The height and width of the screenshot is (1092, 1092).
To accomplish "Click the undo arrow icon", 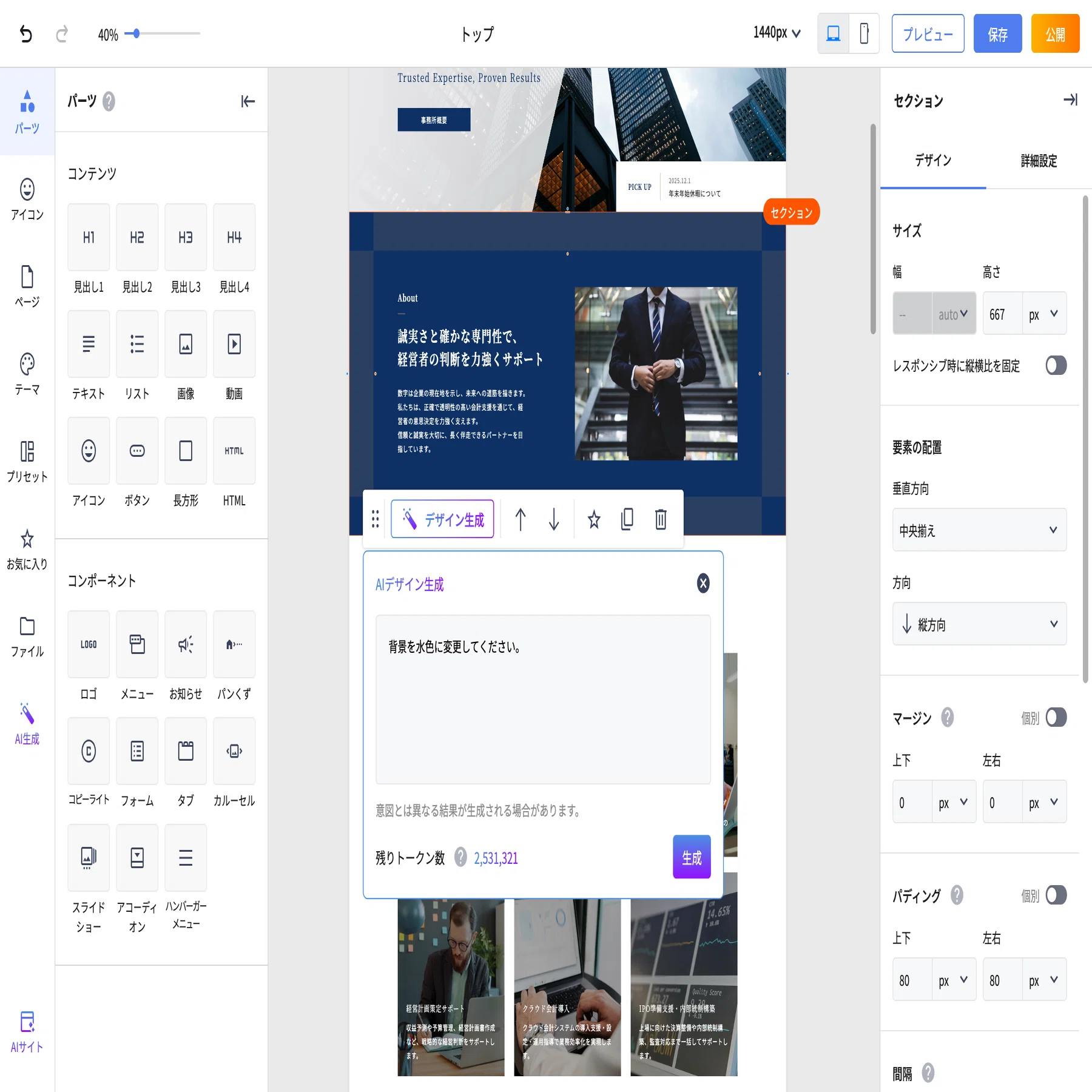I will click(x=25, y=34).
